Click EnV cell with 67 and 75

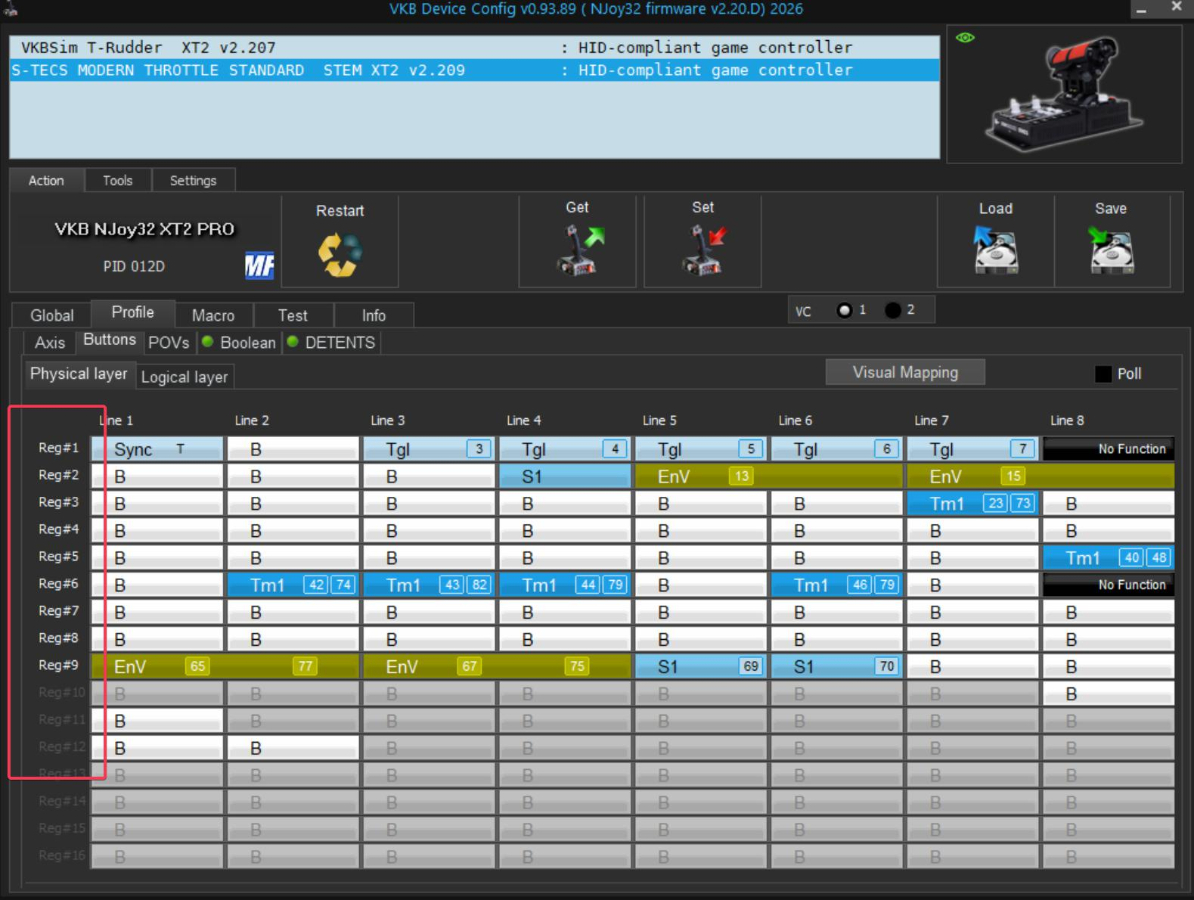pyautogui.click(x=497, y=666)
